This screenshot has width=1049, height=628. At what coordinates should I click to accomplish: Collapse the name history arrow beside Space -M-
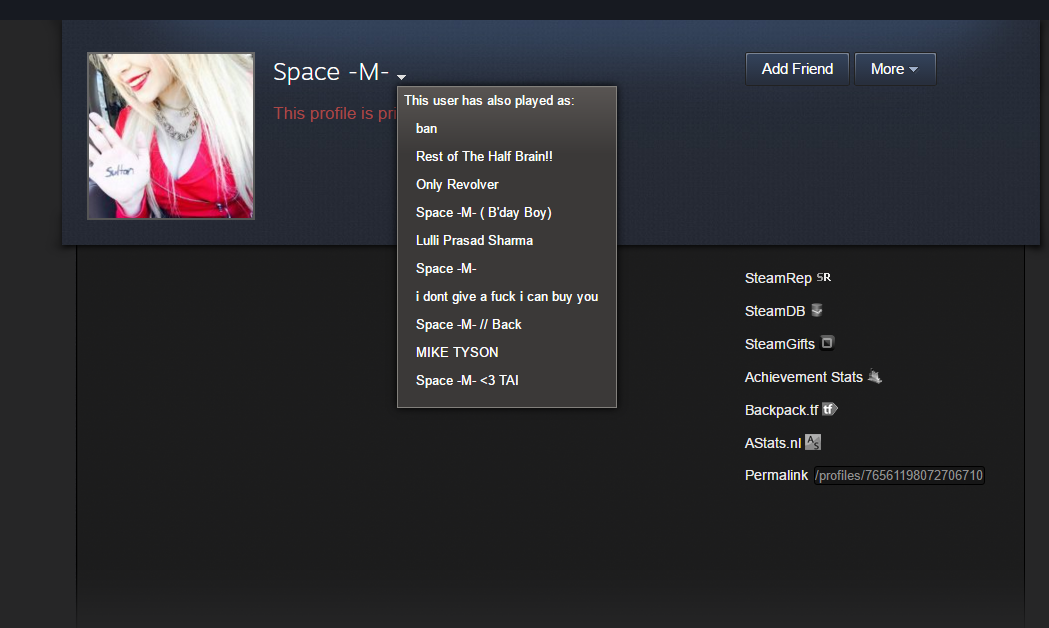coord(401,77)
